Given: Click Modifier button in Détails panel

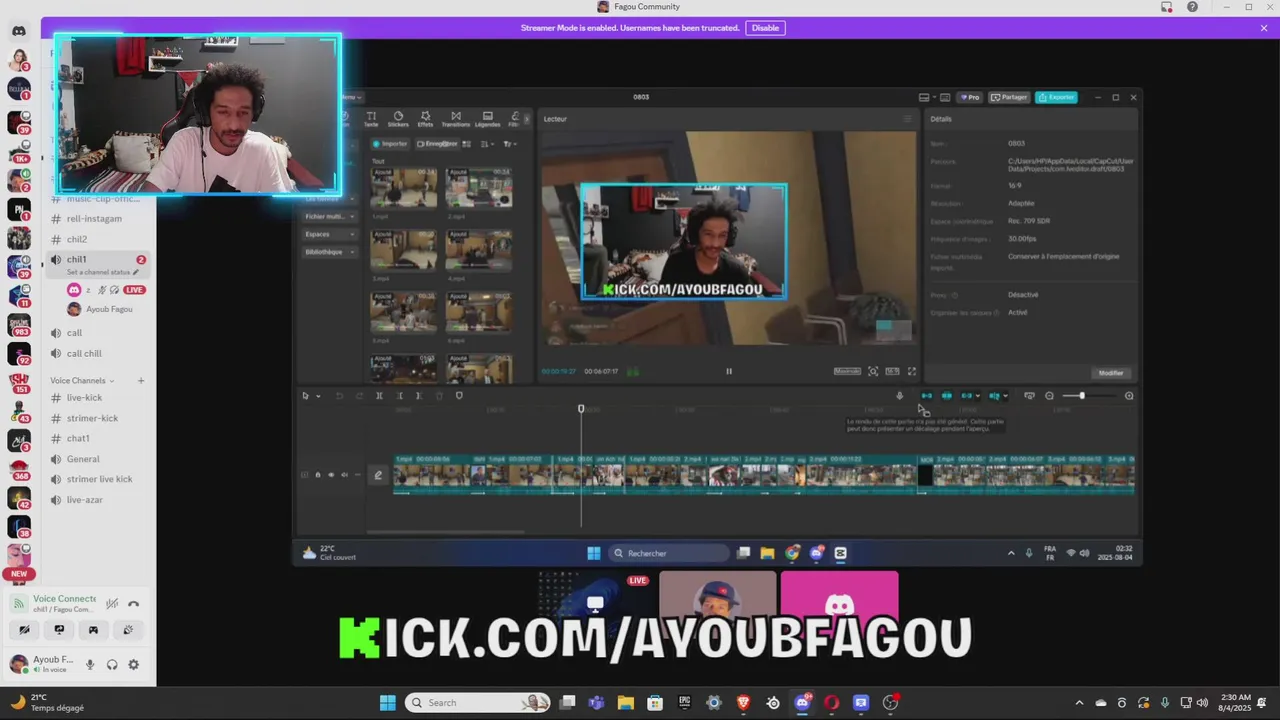Looking at the screenshot, I should coord(1111,373).
